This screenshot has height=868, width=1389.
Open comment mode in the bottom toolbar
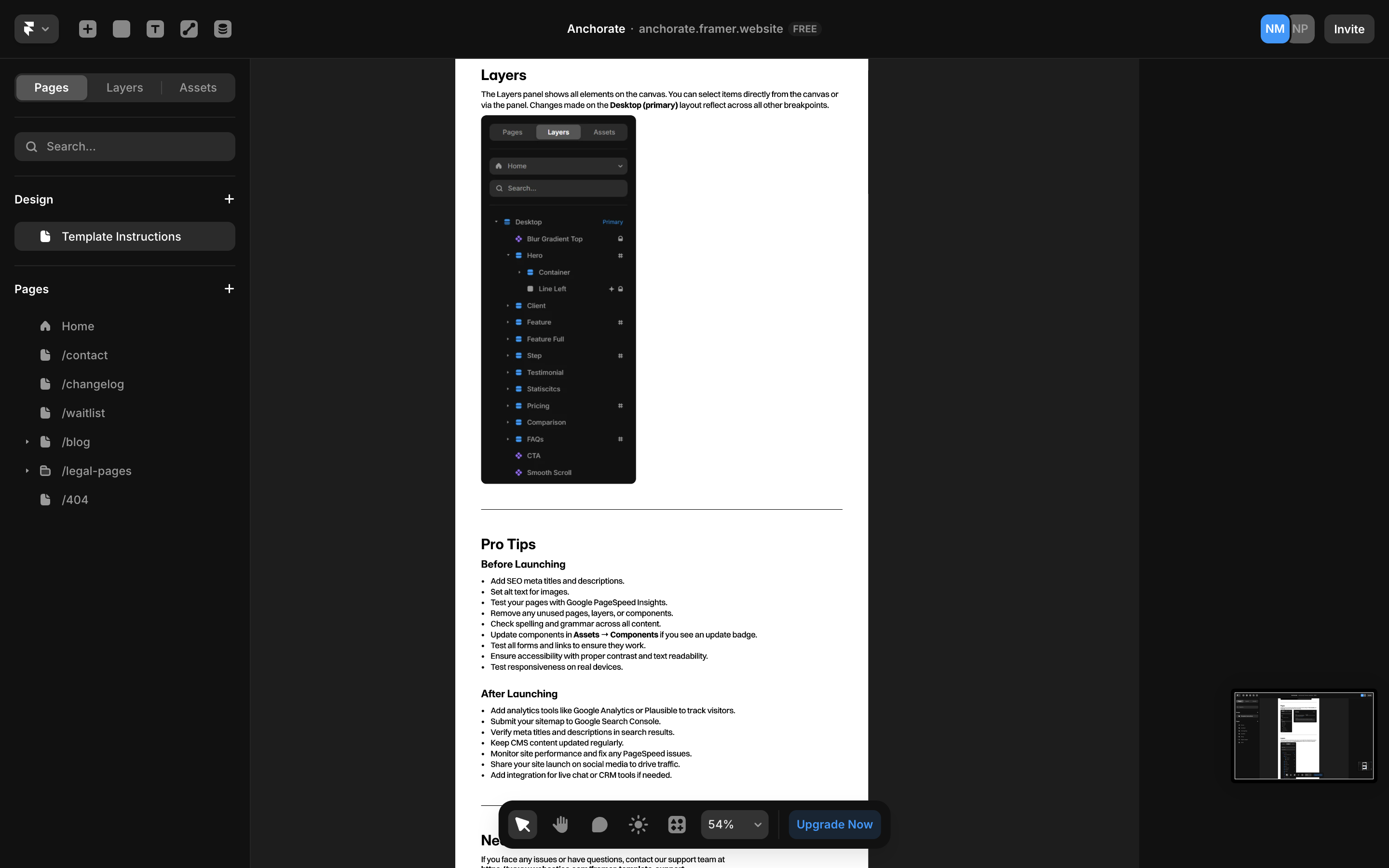599,824
